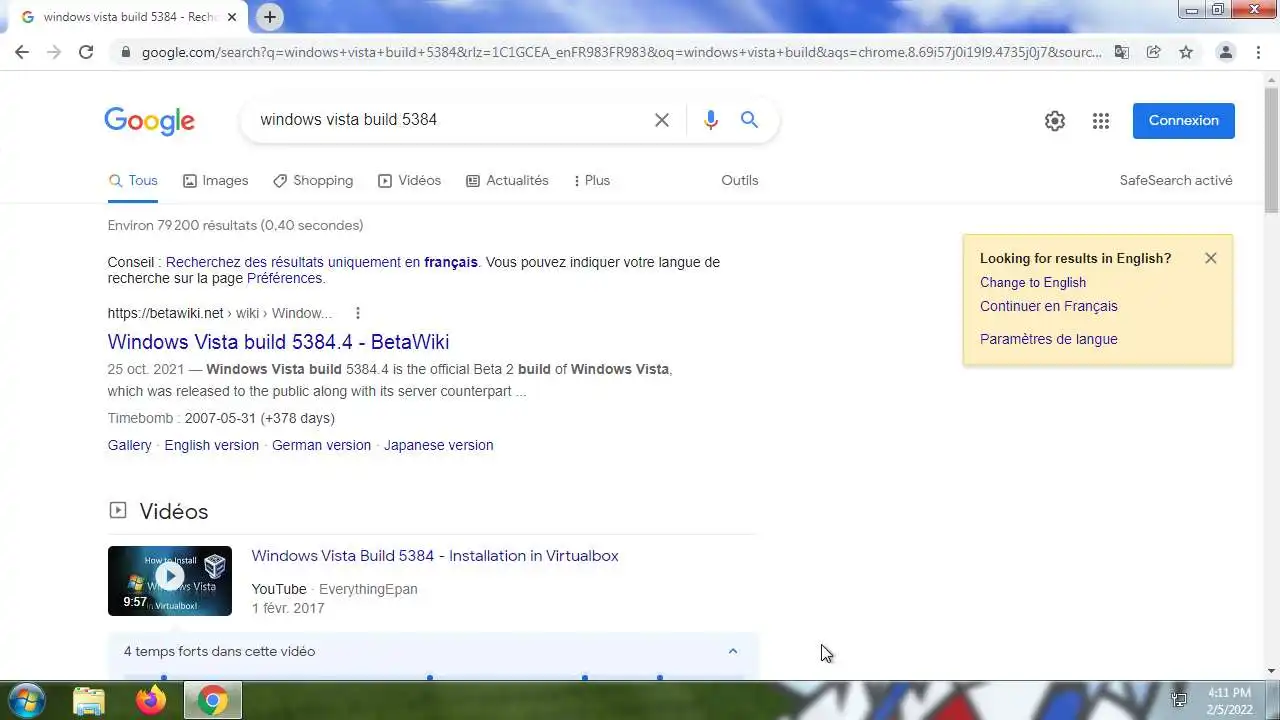Click '4 temps forts dans cette vidéo'
The image size is (1280, 720).
point(220,651)
